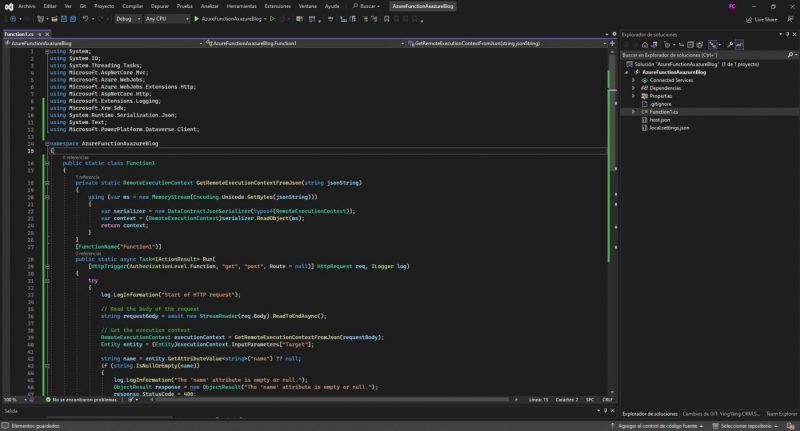
Task: Close the Function1.cs tab
Action: 47,34
